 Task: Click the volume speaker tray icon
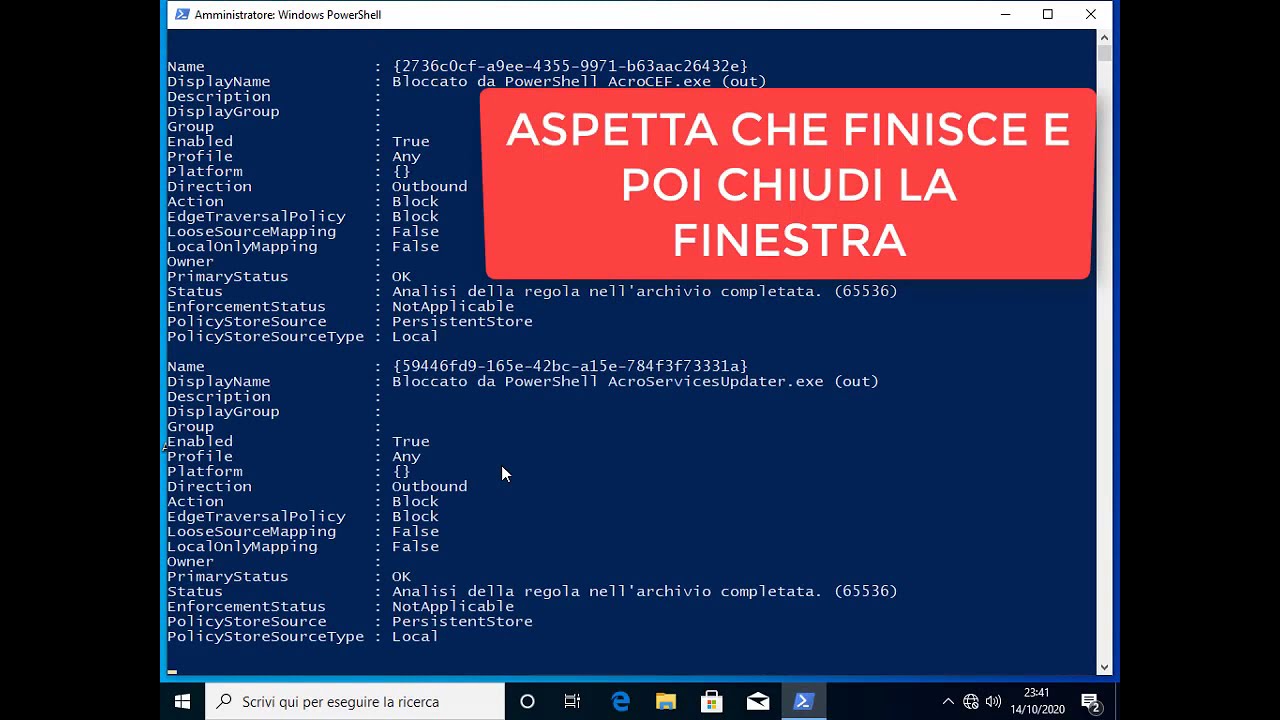tap(993, 702)
